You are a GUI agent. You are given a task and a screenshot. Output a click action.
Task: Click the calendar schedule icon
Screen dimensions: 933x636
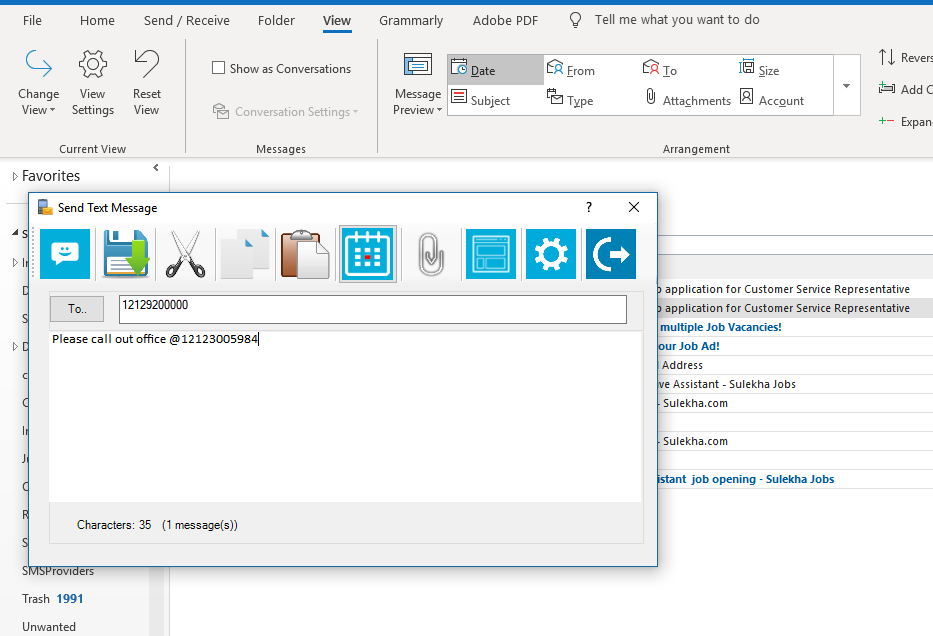point(368,254)
